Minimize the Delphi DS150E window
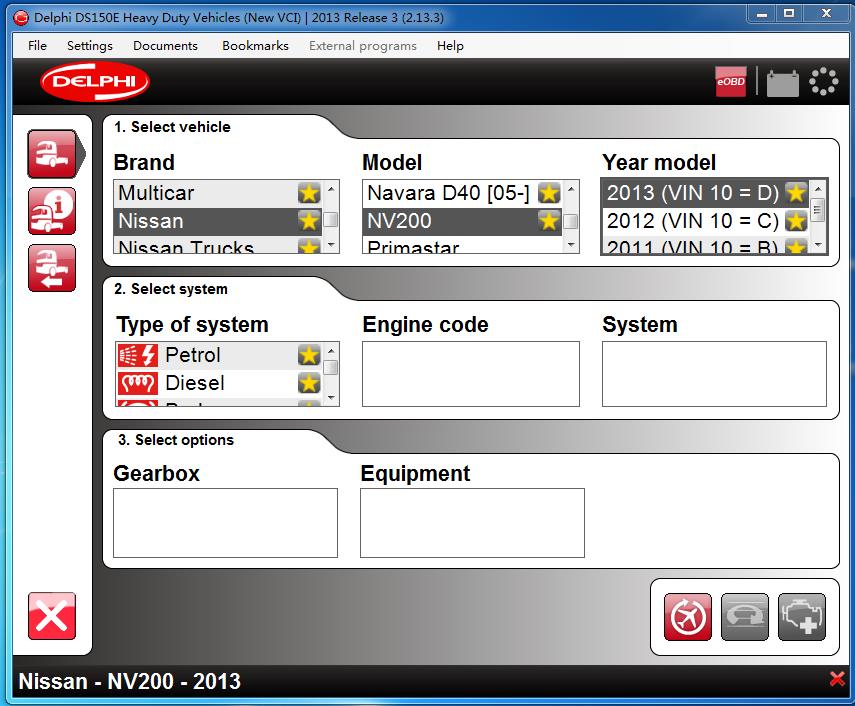This screenshot has height=706, width=855. pyautogui.click(x=762, y=14)
